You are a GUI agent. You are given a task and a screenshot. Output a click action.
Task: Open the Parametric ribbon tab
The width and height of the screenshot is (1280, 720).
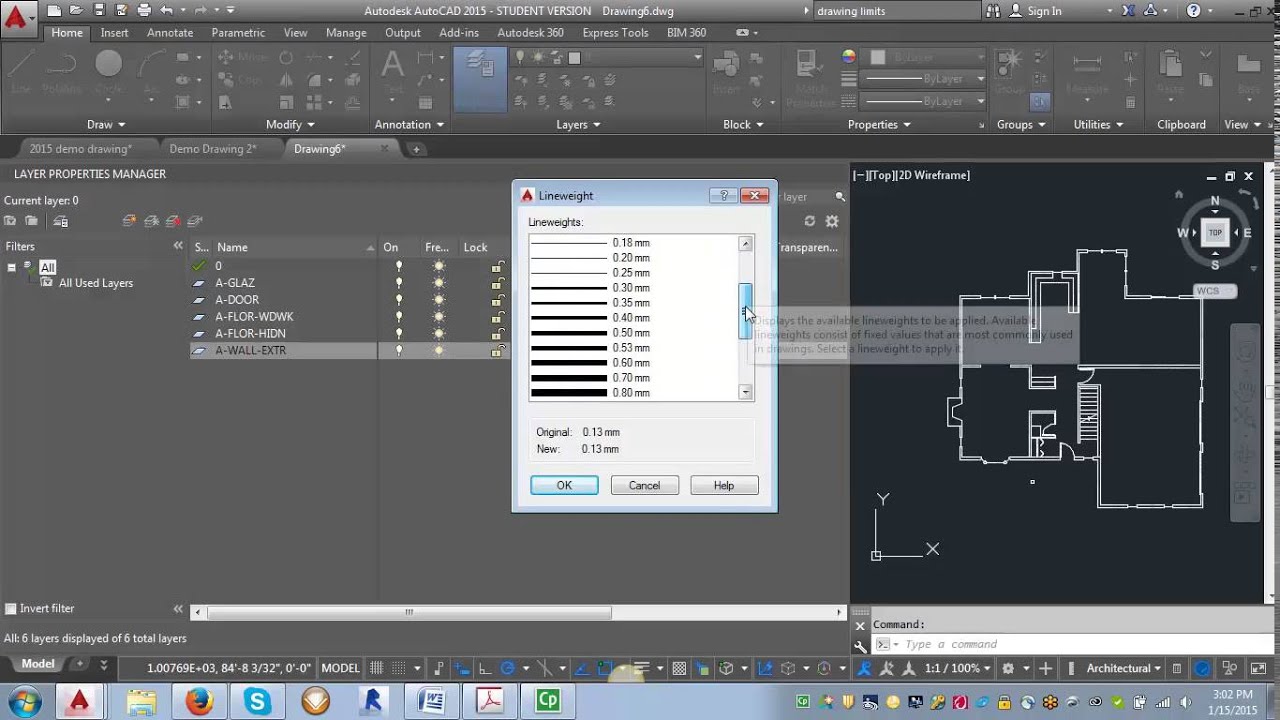[x=238, y=32]
